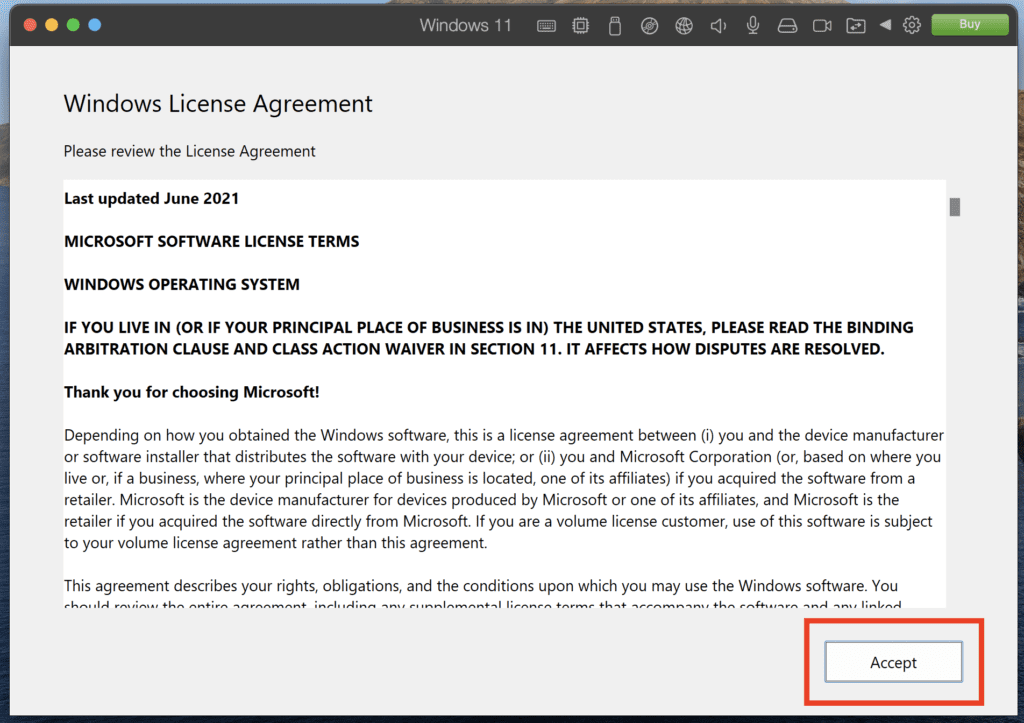Image resolution: width=1024 pixels, height=723 pixels.
Task: Click "Please review the License Agreement" text
Action: [189, 152]
